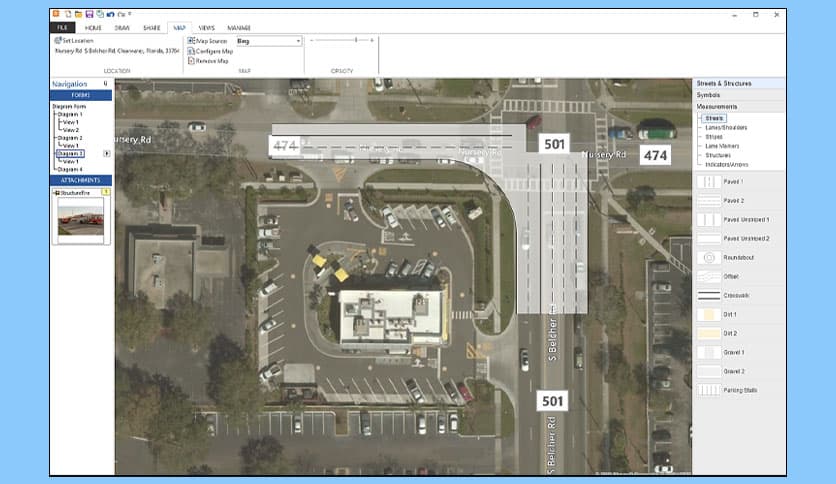Open the StructureFire photo thumbnail

[81, 220]
